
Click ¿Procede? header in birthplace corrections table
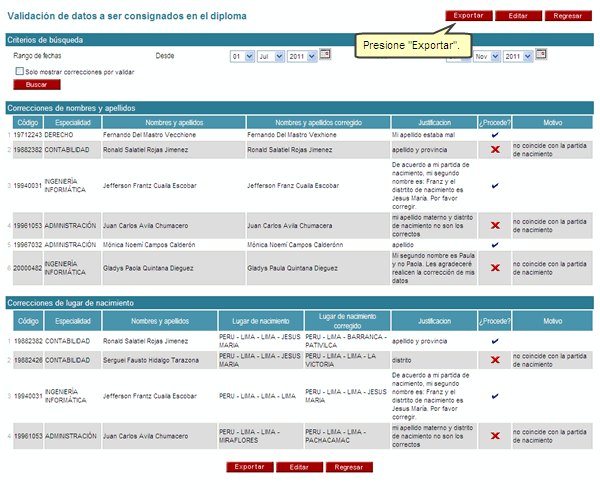495,321
